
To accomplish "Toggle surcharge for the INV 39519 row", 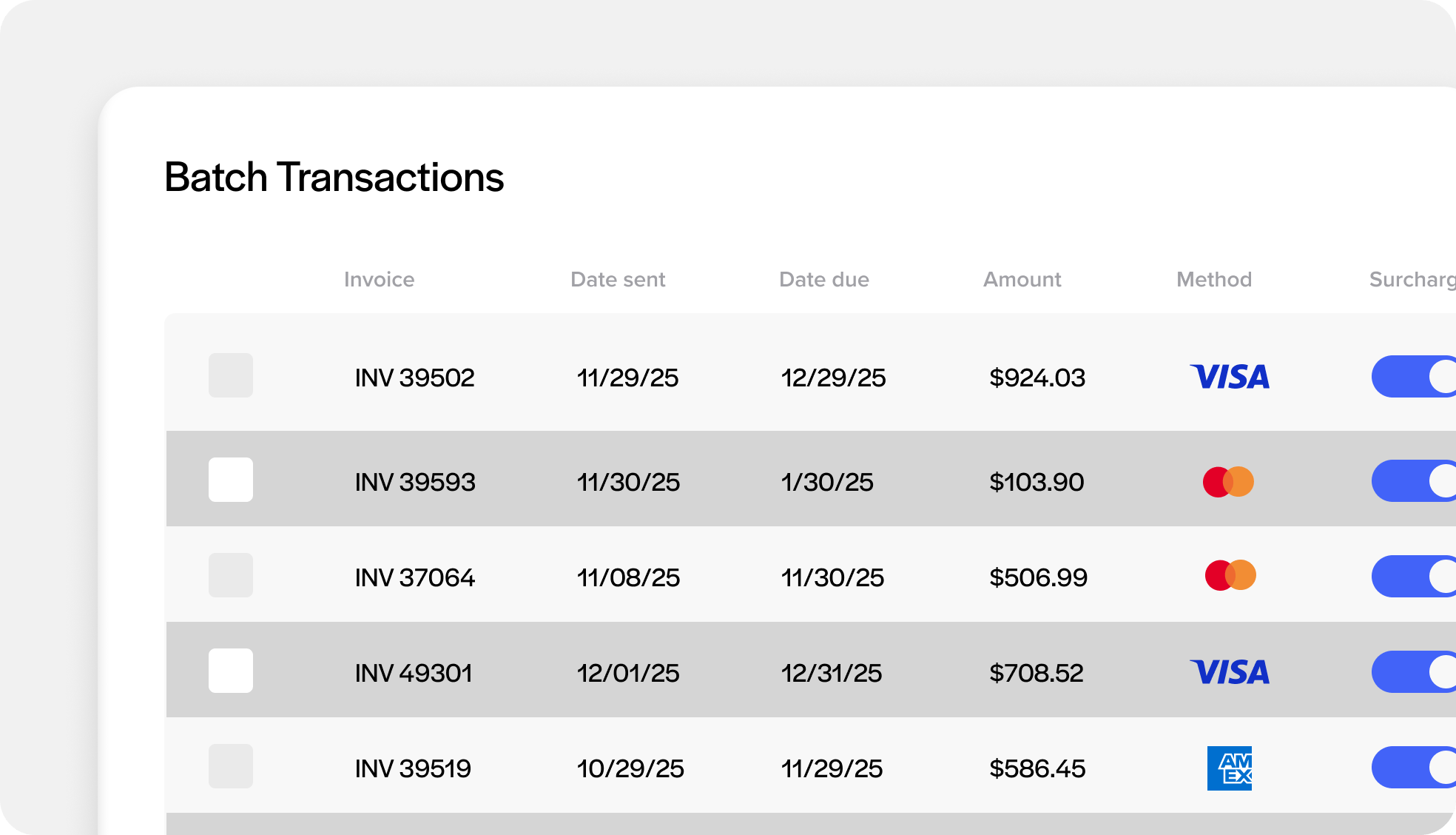I will (1413, 767).
